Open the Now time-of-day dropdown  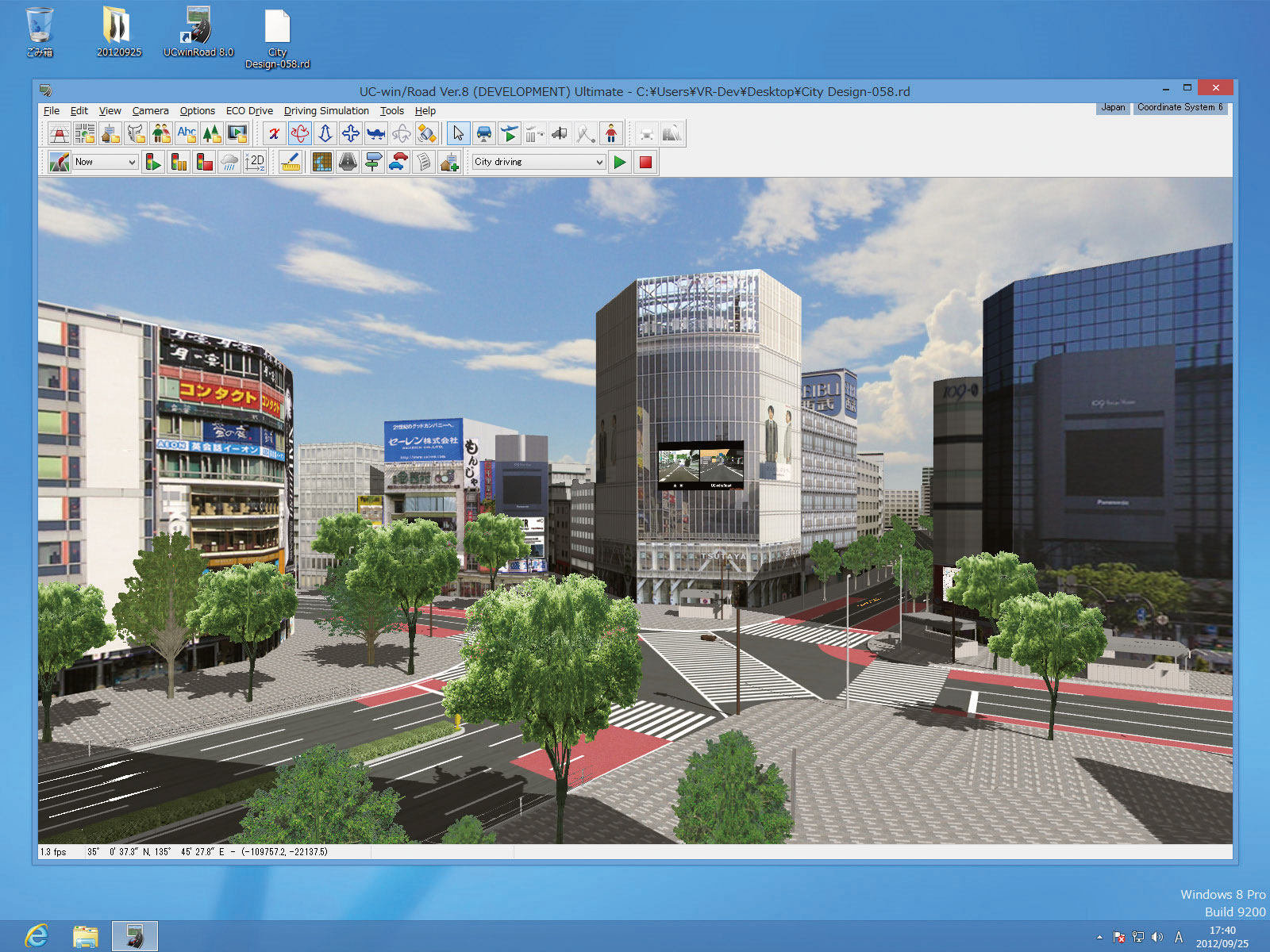pos(106,162)
